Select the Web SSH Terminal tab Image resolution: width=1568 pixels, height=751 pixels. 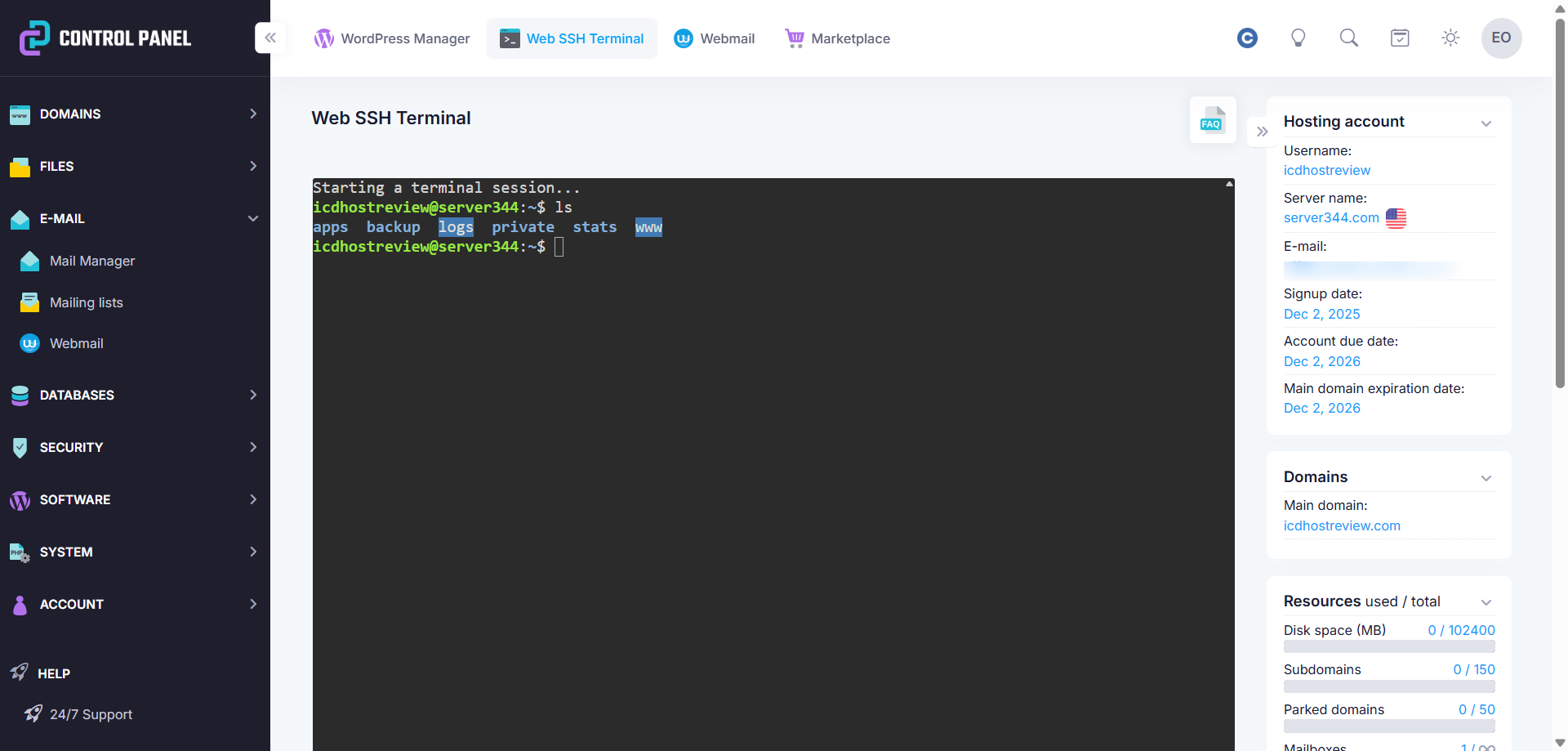(572, 38)
